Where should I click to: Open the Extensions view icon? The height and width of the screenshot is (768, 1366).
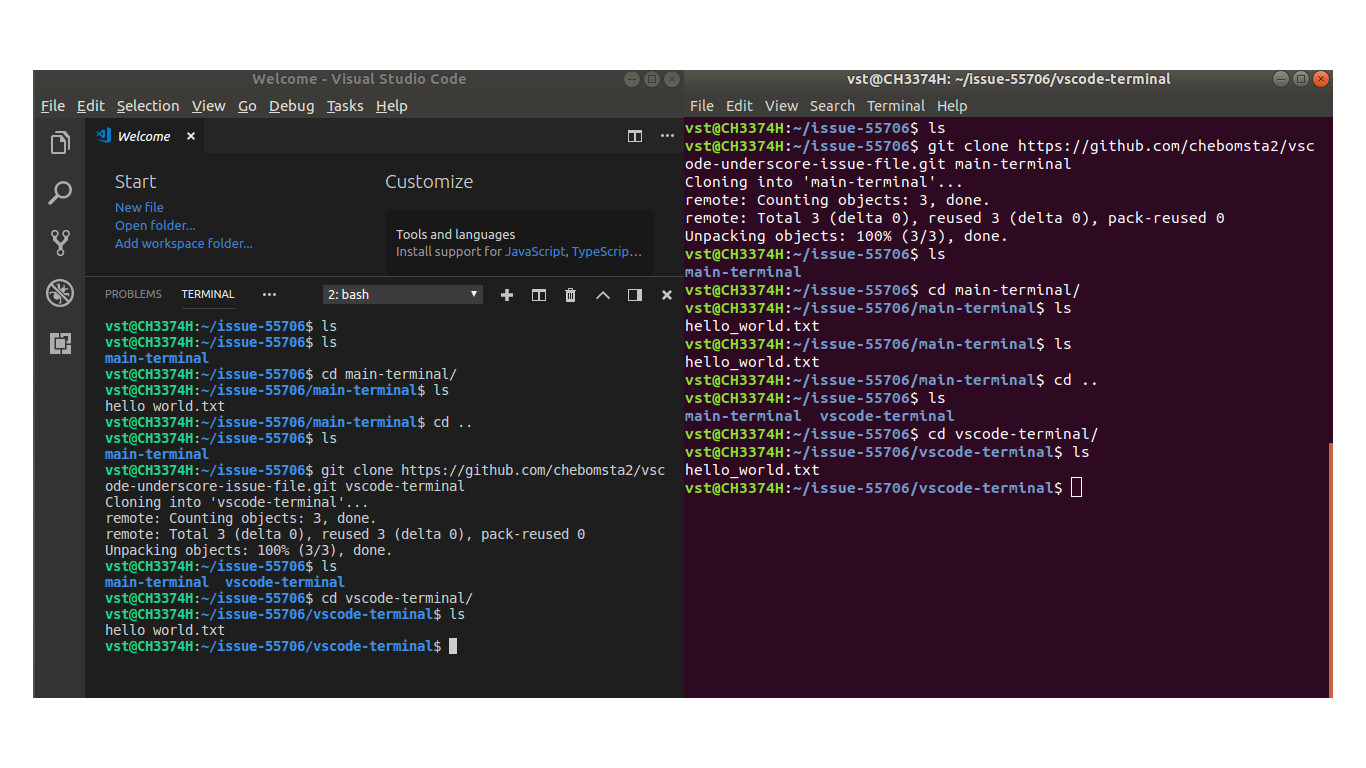pos(59,343)
